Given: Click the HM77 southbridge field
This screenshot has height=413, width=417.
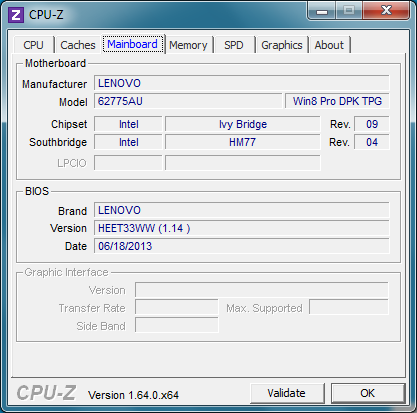Looking at the screenshot, I should (243, 142).
